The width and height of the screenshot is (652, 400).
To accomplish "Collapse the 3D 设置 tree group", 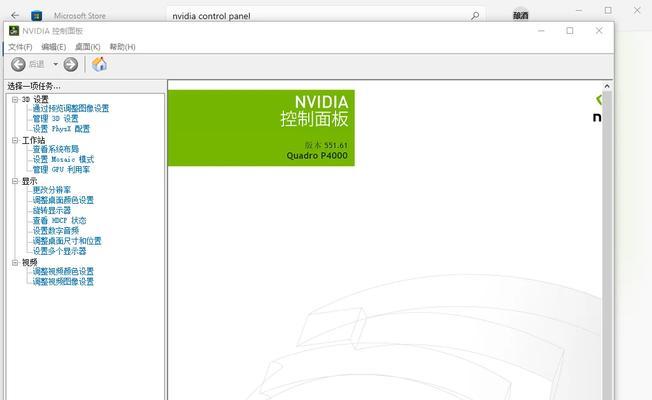I will [x=15, y=99].
